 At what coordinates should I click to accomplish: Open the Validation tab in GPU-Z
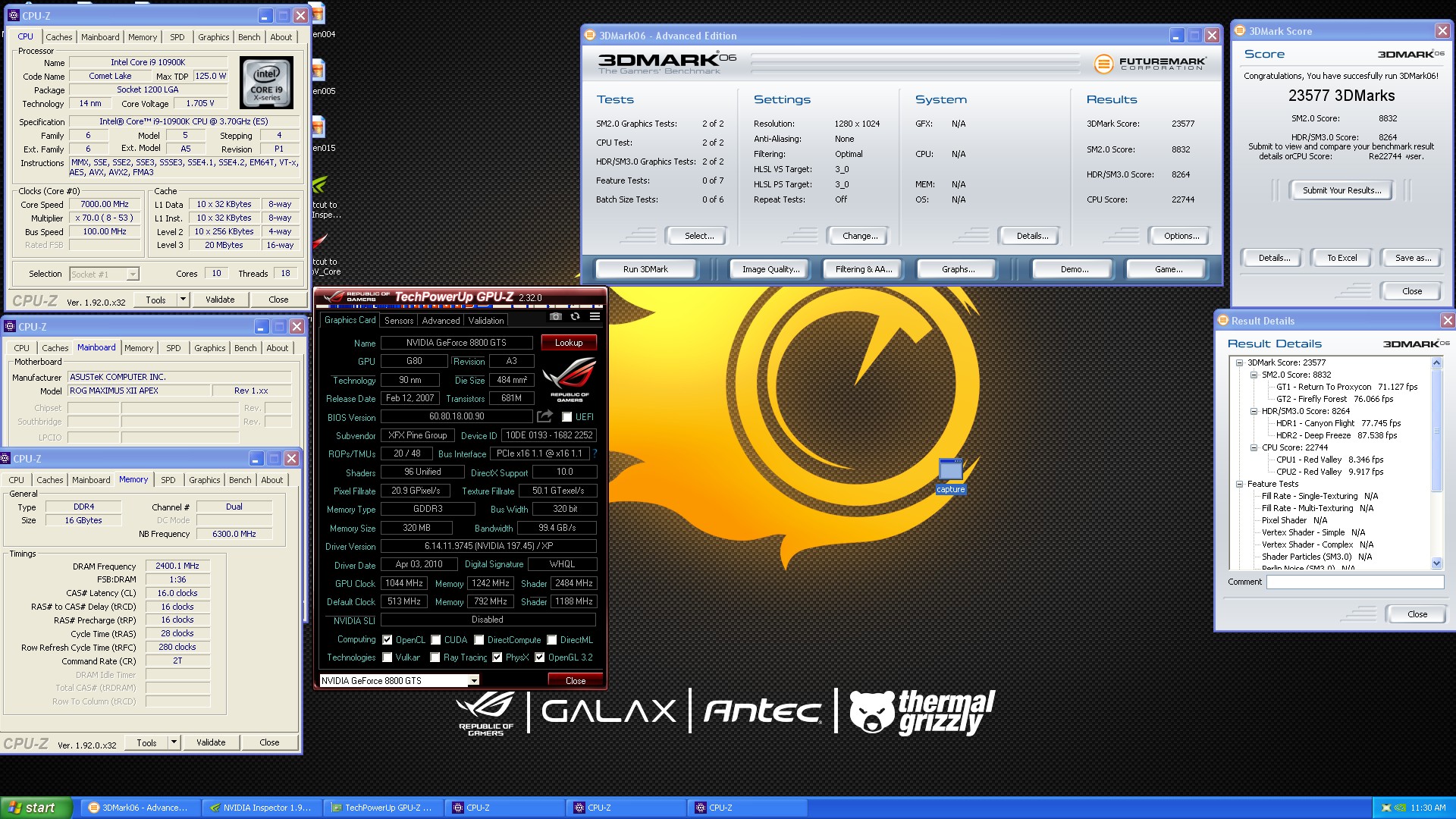coord(485,321)
